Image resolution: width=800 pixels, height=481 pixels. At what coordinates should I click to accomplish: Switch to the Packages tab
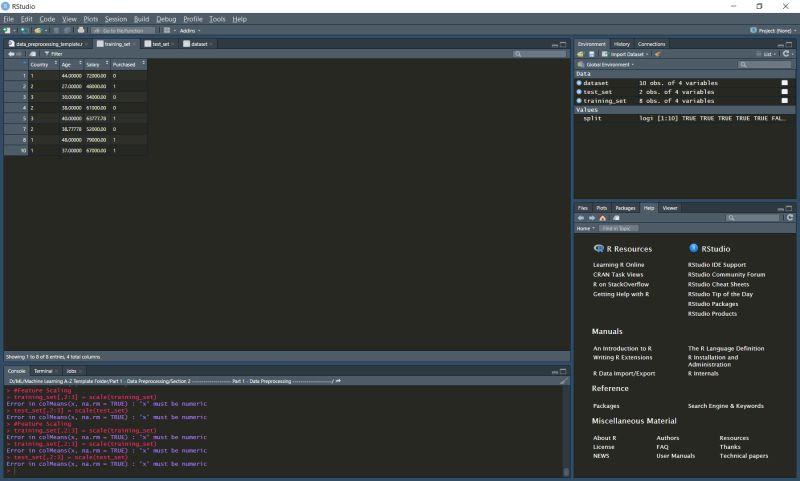[x=625, y=208]
